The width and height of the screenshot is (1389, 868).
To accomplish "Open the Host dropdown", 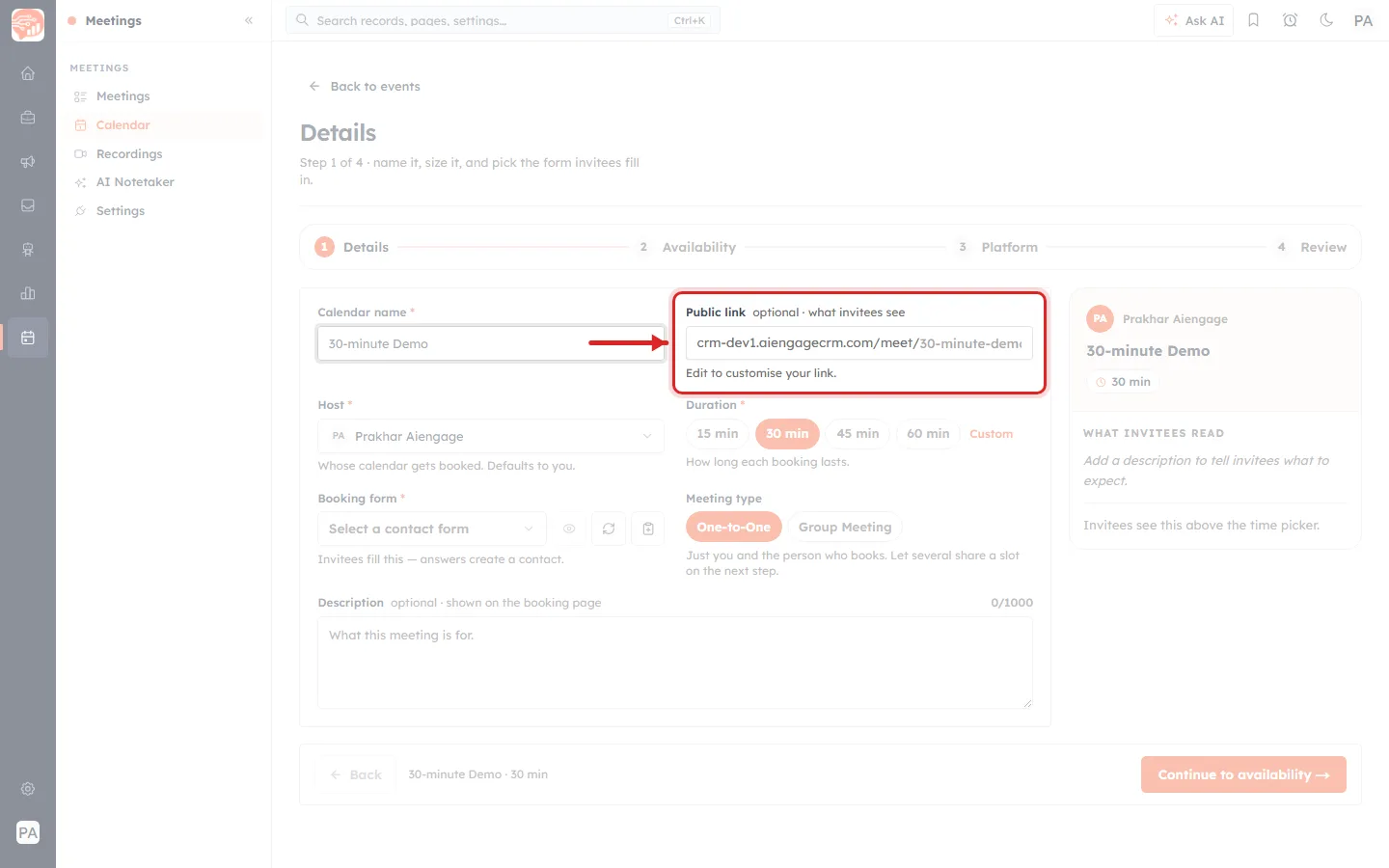I will (491, 436).
